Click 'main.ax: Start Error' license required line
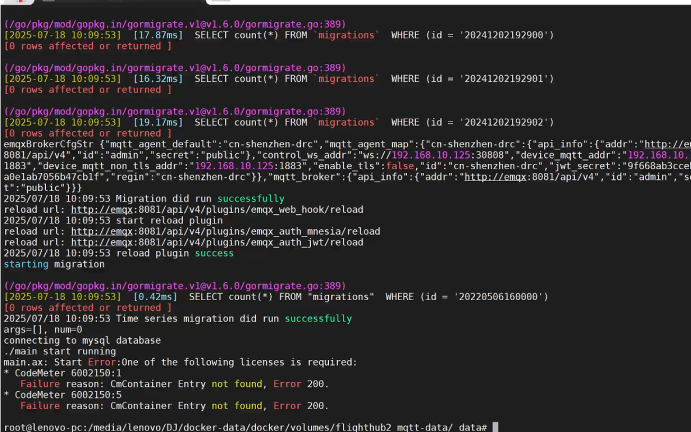The height and width of the screenshot is (432, 691). point(180,362)
